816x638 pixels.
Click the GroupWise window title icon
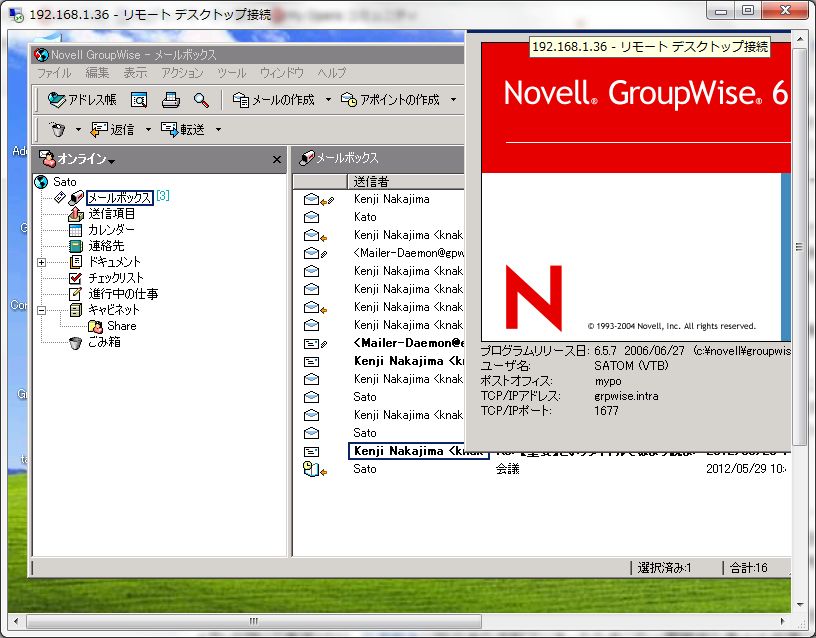pyautogui.click(x=41, y=55)
